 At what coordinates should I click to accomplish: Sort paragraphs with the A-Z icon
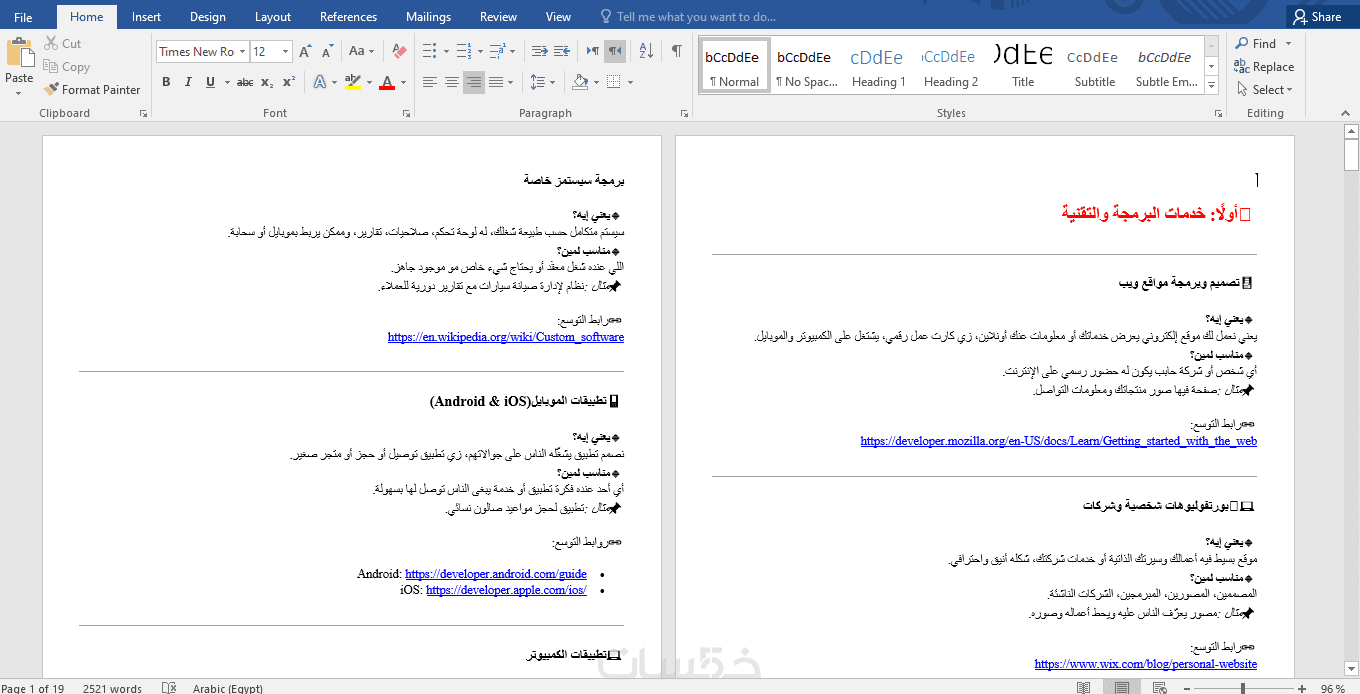click(x=646, y=51)
